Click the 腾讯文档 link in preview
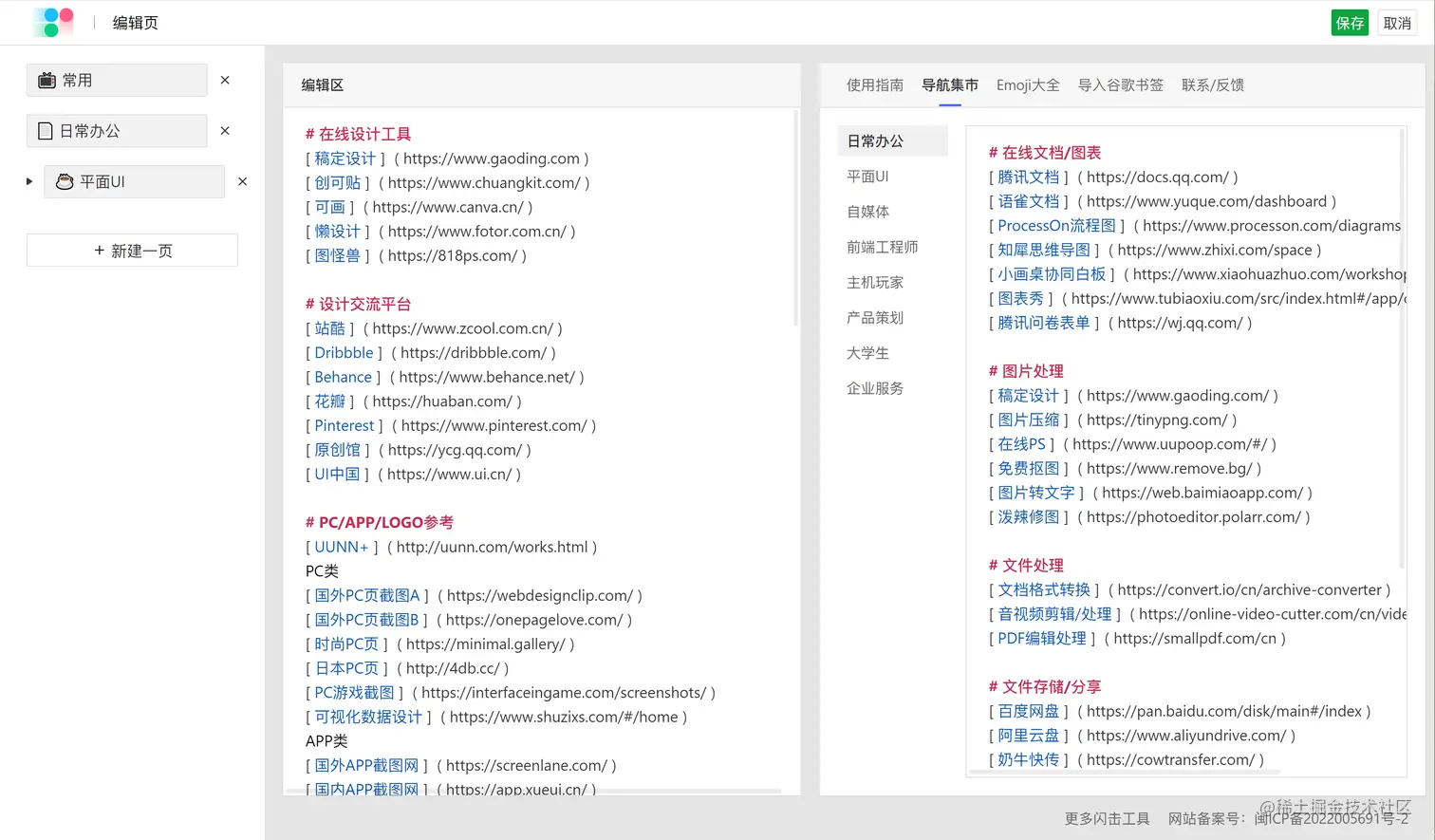Viewport: 1435px width, 840px height. pyautogui.click(x=1029, y=177)
